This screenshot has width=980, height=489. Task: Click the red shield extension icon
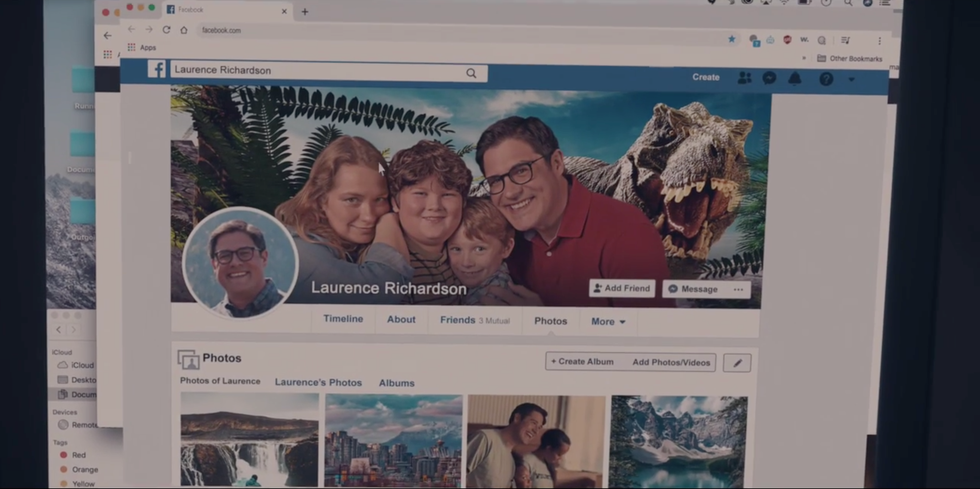(x=788, y=39)
